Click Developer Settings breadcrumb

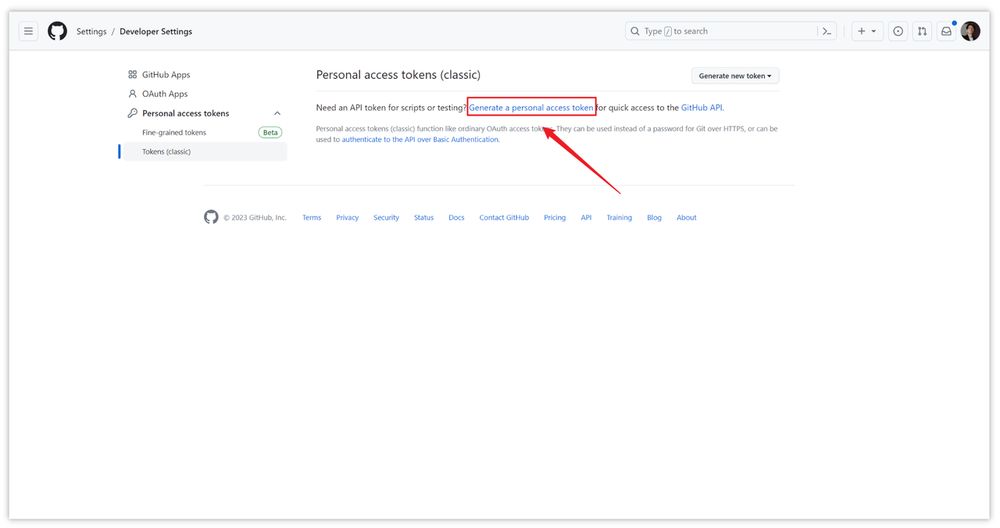(156, 31)
